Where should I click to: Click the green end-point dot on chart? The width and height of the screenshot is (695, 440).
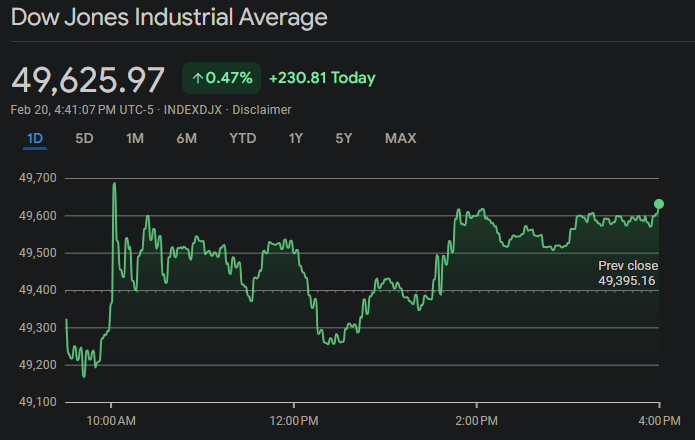tap(658, 204)
